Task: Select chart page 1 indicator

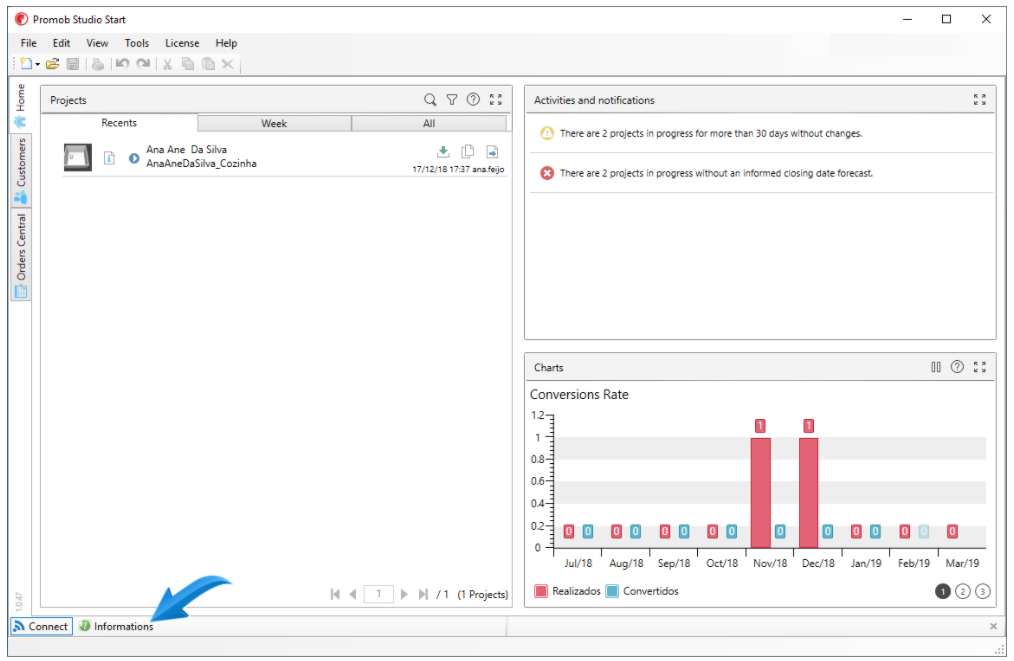Action: pyautogui.click(x=943, y=591)
